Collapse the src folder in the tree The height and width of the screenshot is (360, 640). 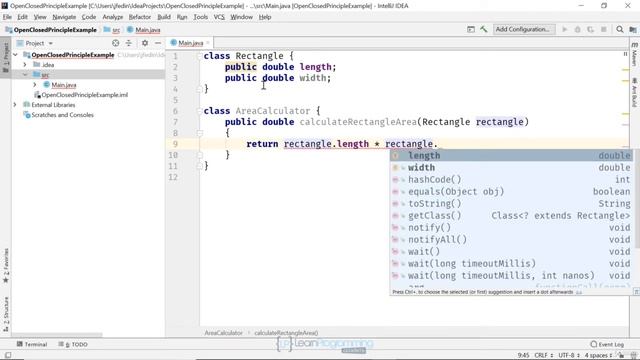[25, 75]
